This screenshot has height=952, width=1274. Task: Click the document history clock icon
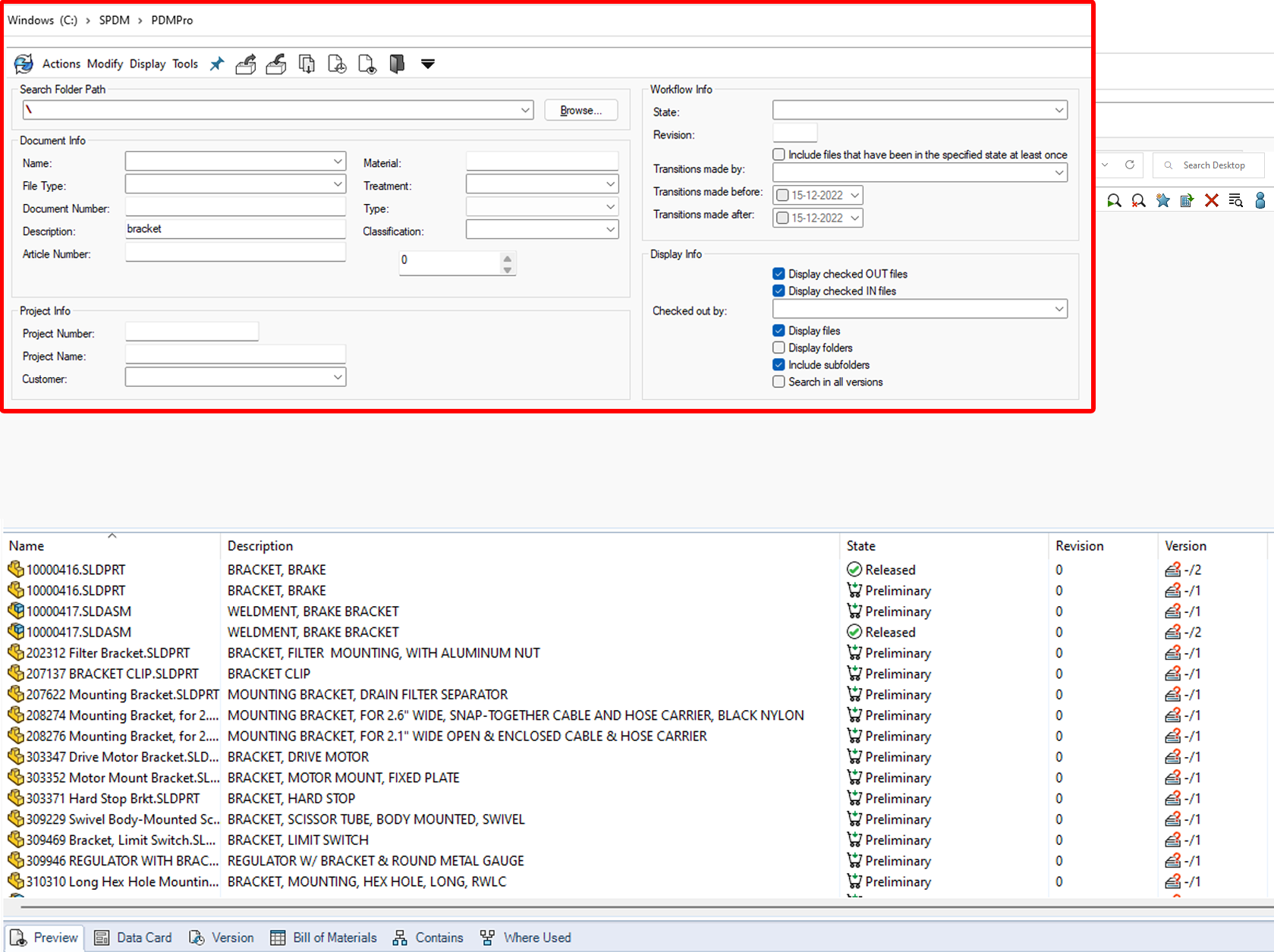tap(337, 64)
